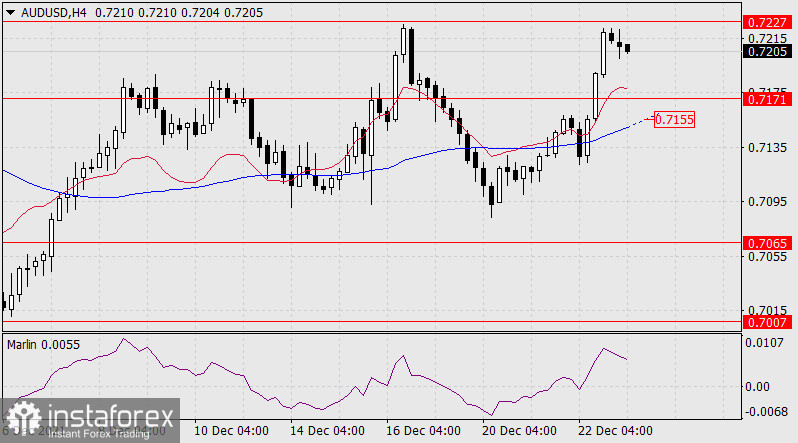This screenshot has width=798, height=443.
Task: Click the 16 Dec 04:00 time label
Action: [423, 431]
